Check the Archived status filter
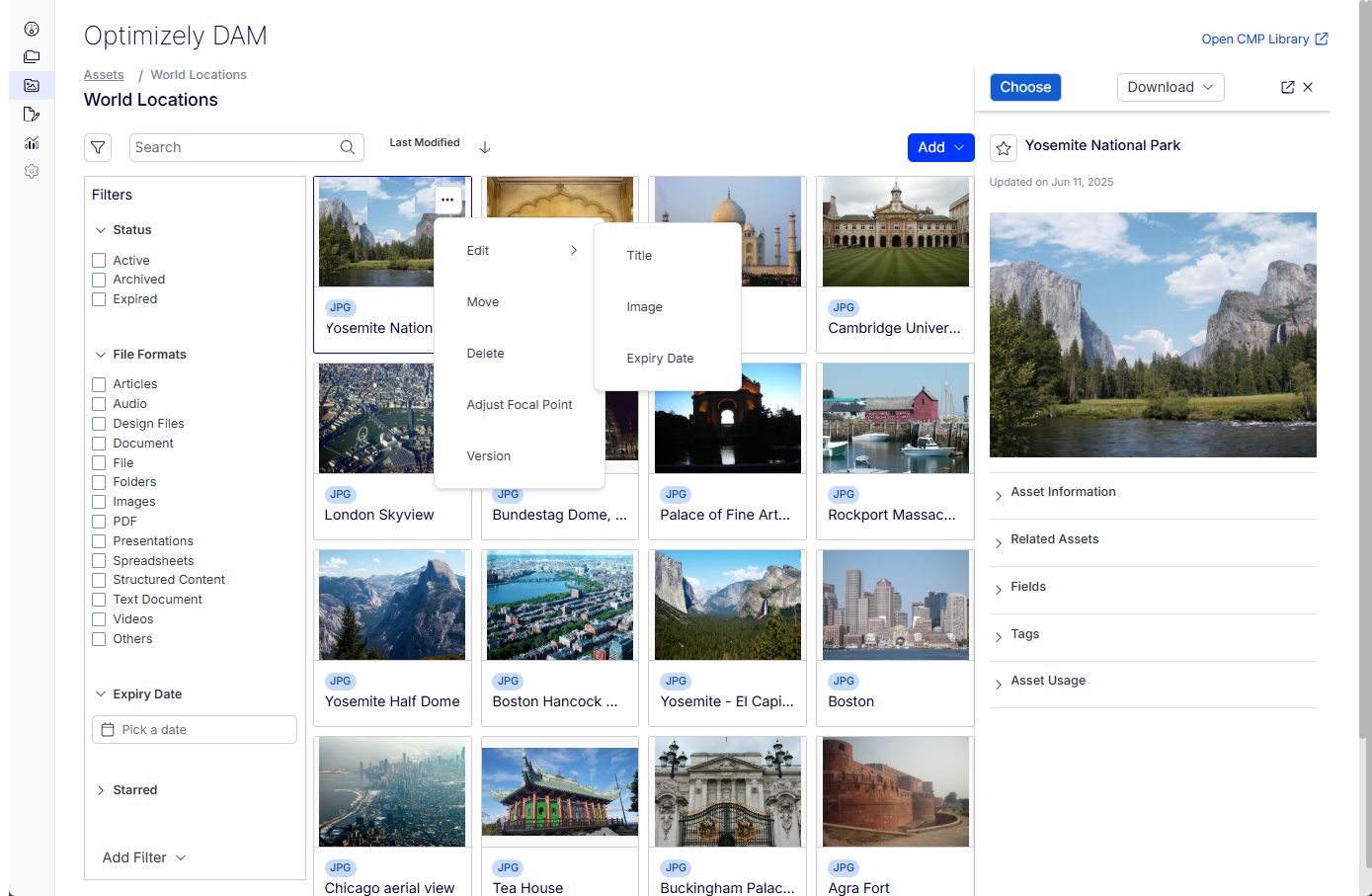The width and height of the screenshot is (1372, 896). coord(99,280)
